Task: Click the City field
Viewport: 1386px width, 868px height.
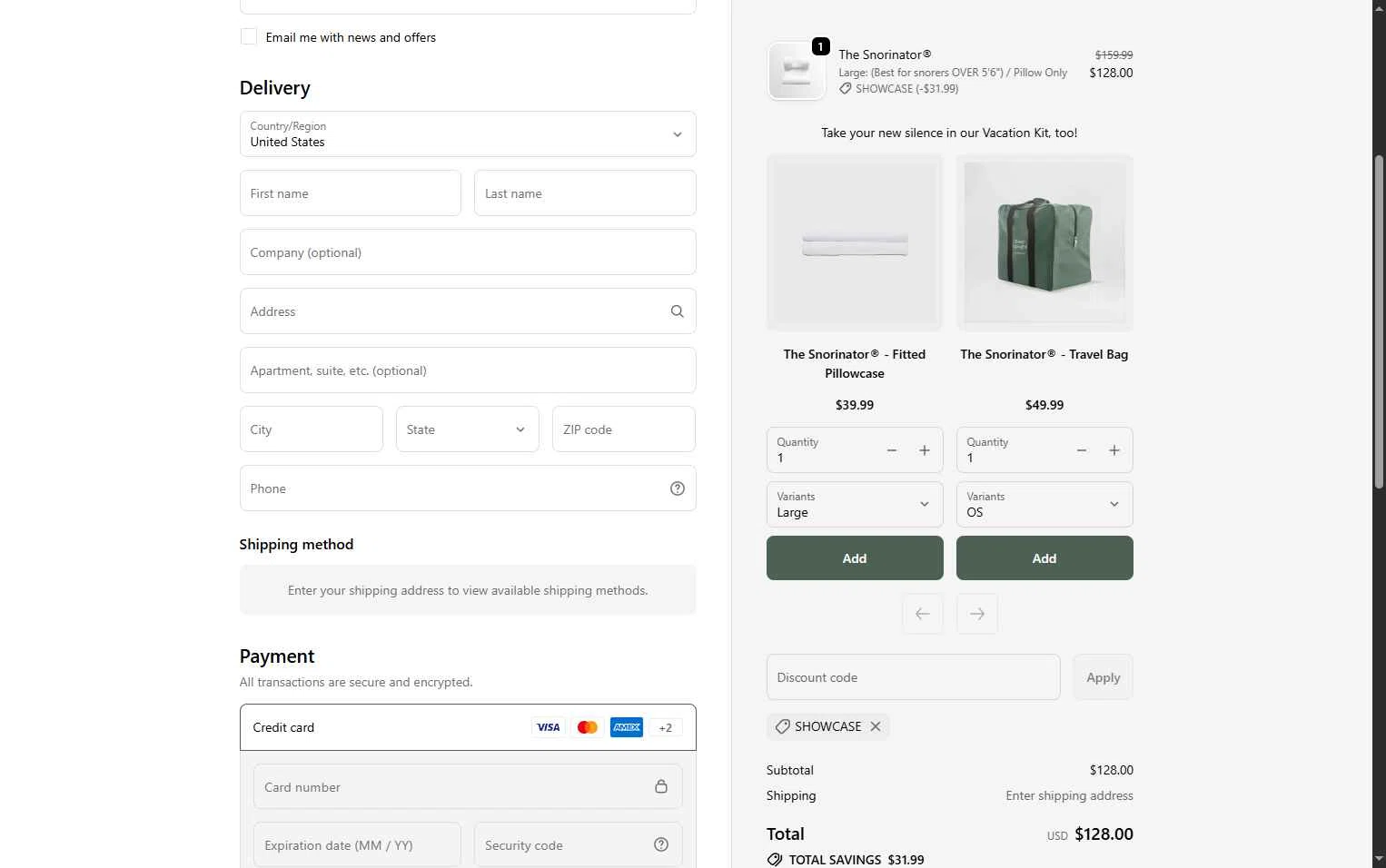Action: (312, 429)
